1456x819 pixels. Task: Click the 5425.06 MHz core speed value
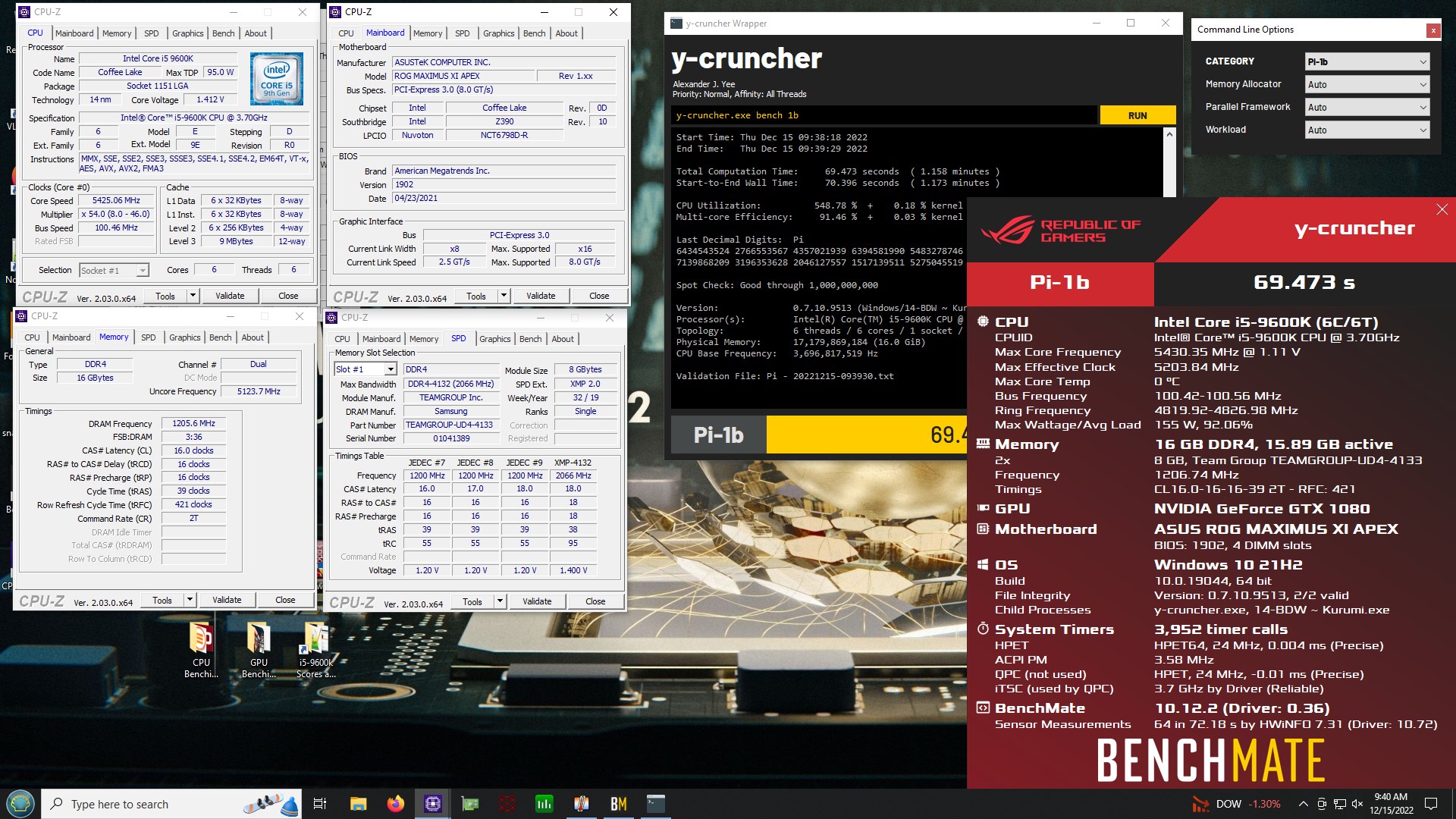click(x=116, y=201)
